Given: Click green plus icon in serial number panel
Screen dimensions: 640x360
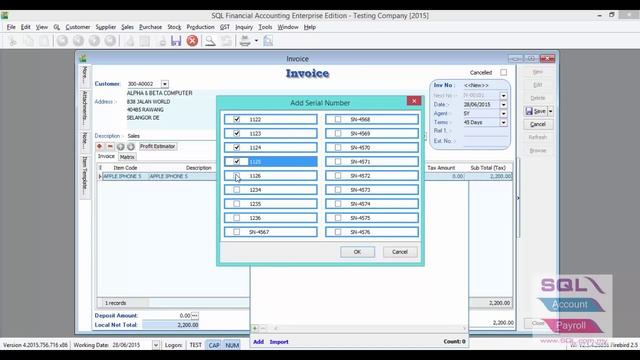Looking at the screenshot, I should pyautogui.click(x=255, y=328).
